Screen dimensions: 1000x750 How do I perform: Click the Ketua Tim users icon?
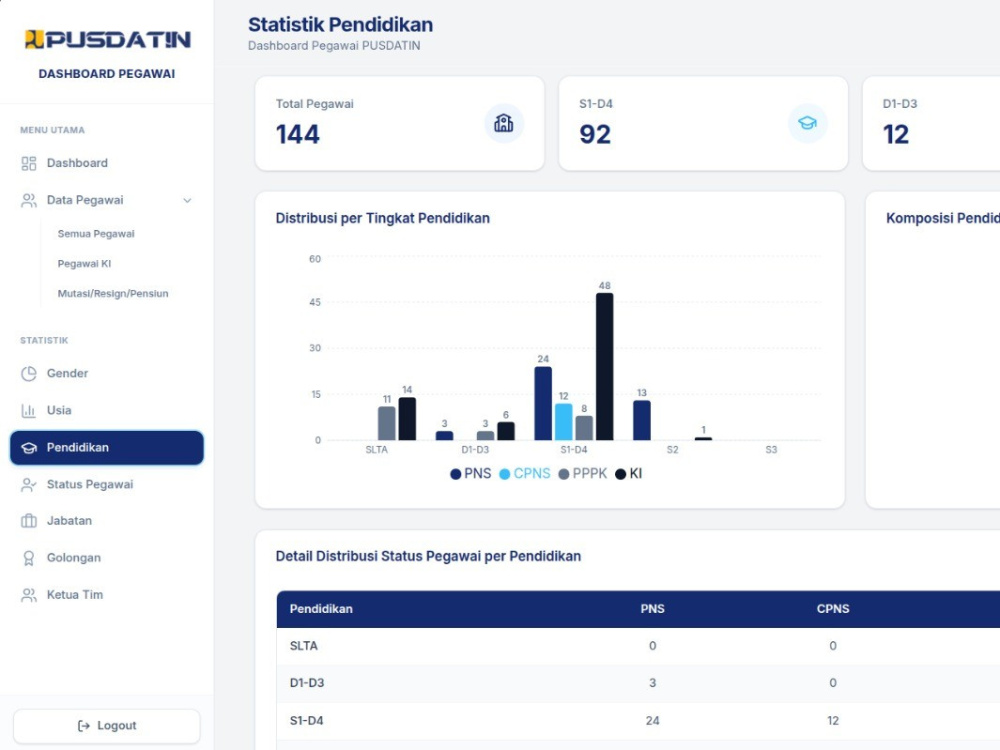pyautogui.click(x=29, y=595)
